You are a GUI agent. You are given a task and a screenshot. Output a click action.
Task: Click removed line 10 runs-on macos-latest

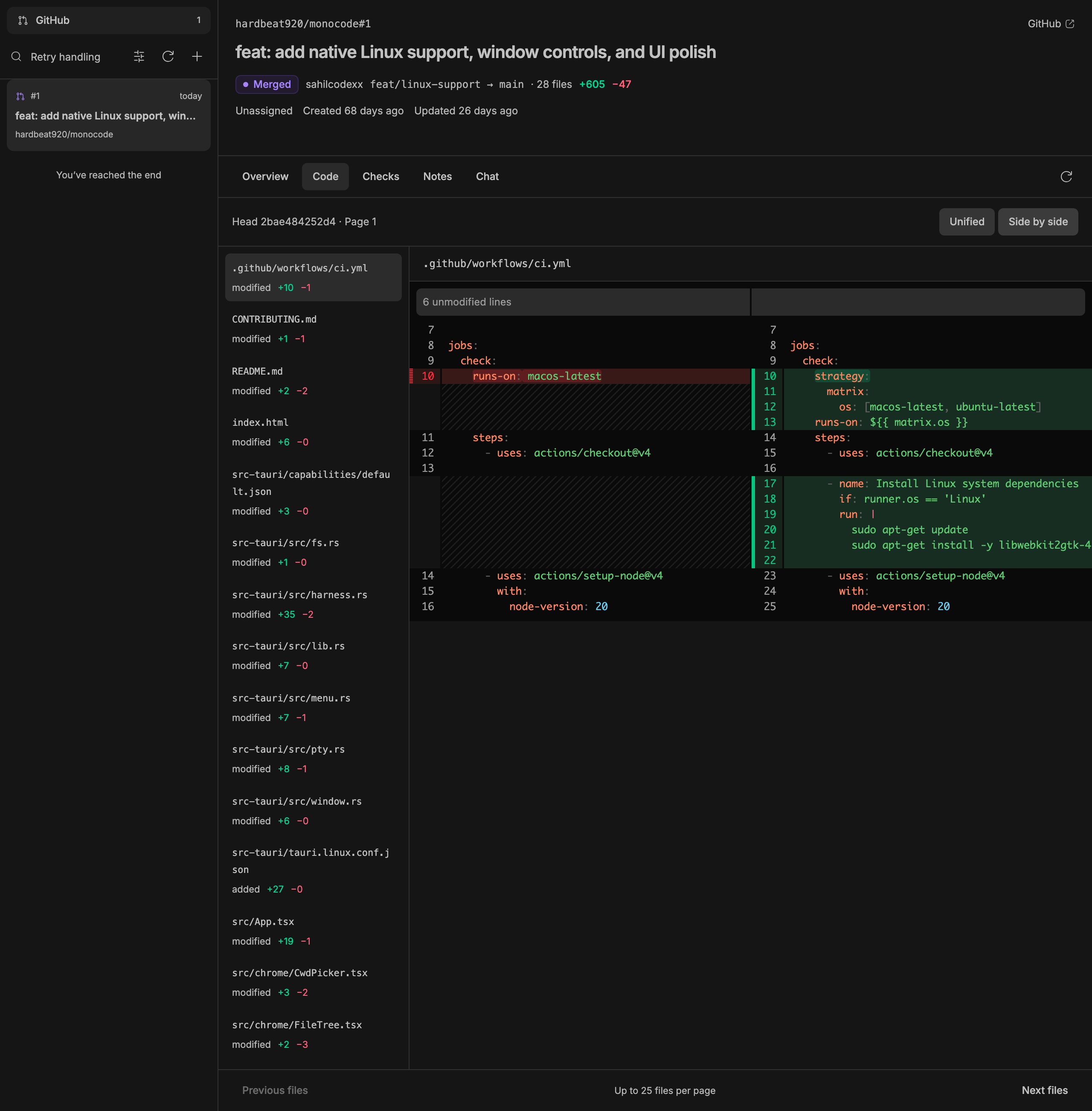[580, 376]
